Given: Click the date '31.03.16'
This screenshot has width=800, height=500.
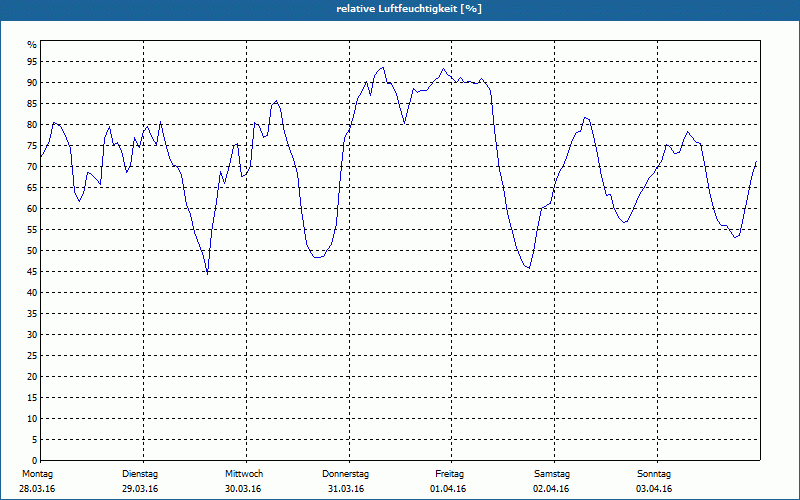Looking at the screenshot, I should [346, 489].
